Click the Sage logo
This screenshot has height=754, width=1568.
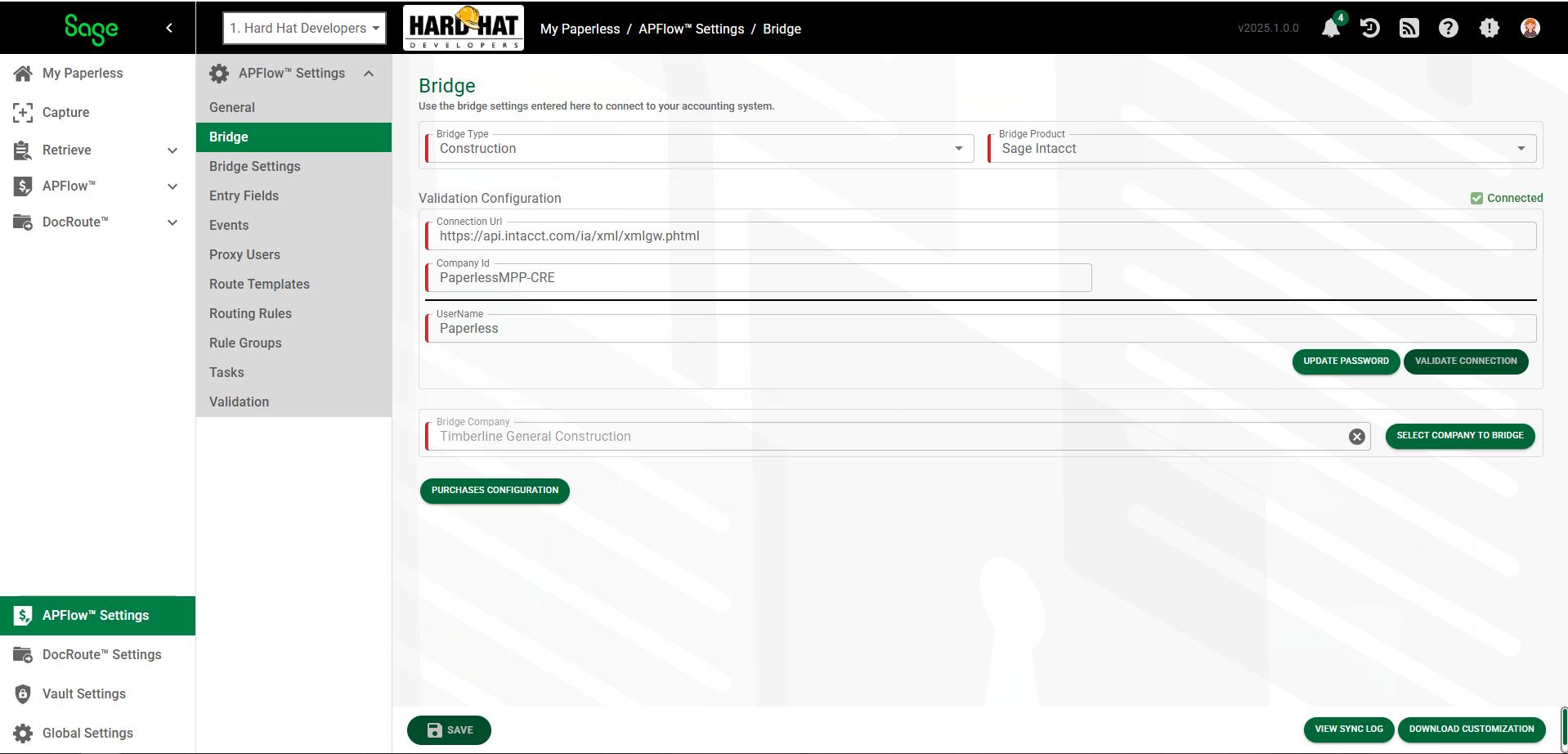pyautogui.click(x=92, y=29)
